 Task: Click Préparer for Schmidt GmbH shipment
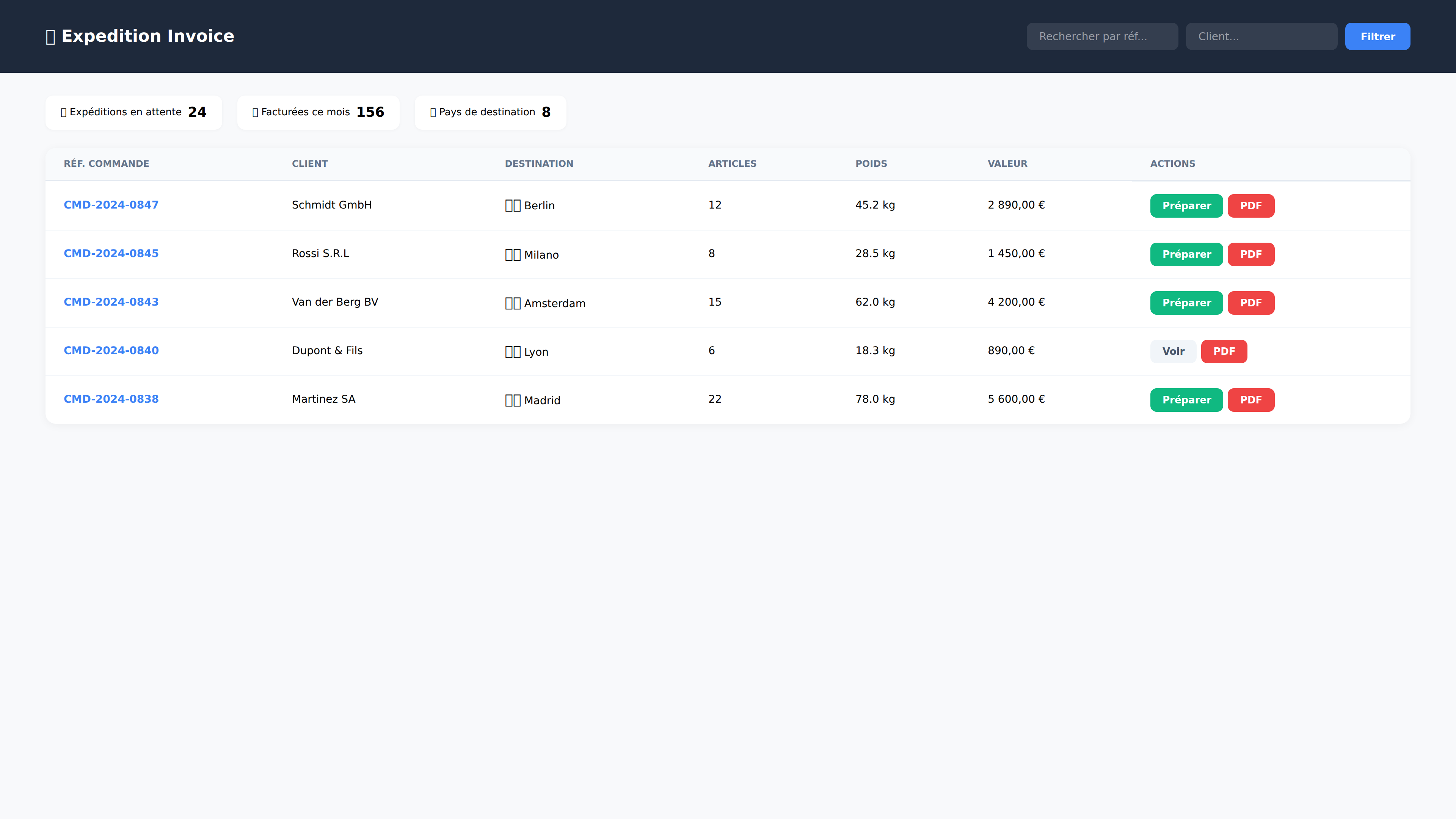coord(1186,205)
